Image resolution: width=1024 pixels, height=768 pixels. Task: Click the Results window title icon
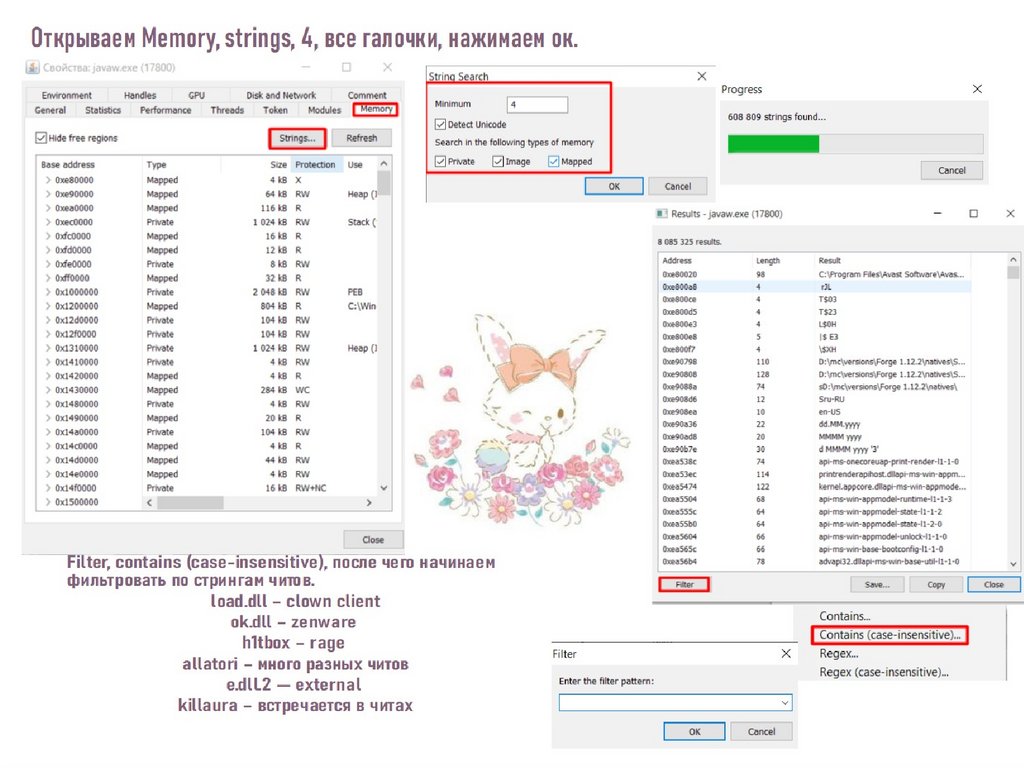click(x=660, y=214)
